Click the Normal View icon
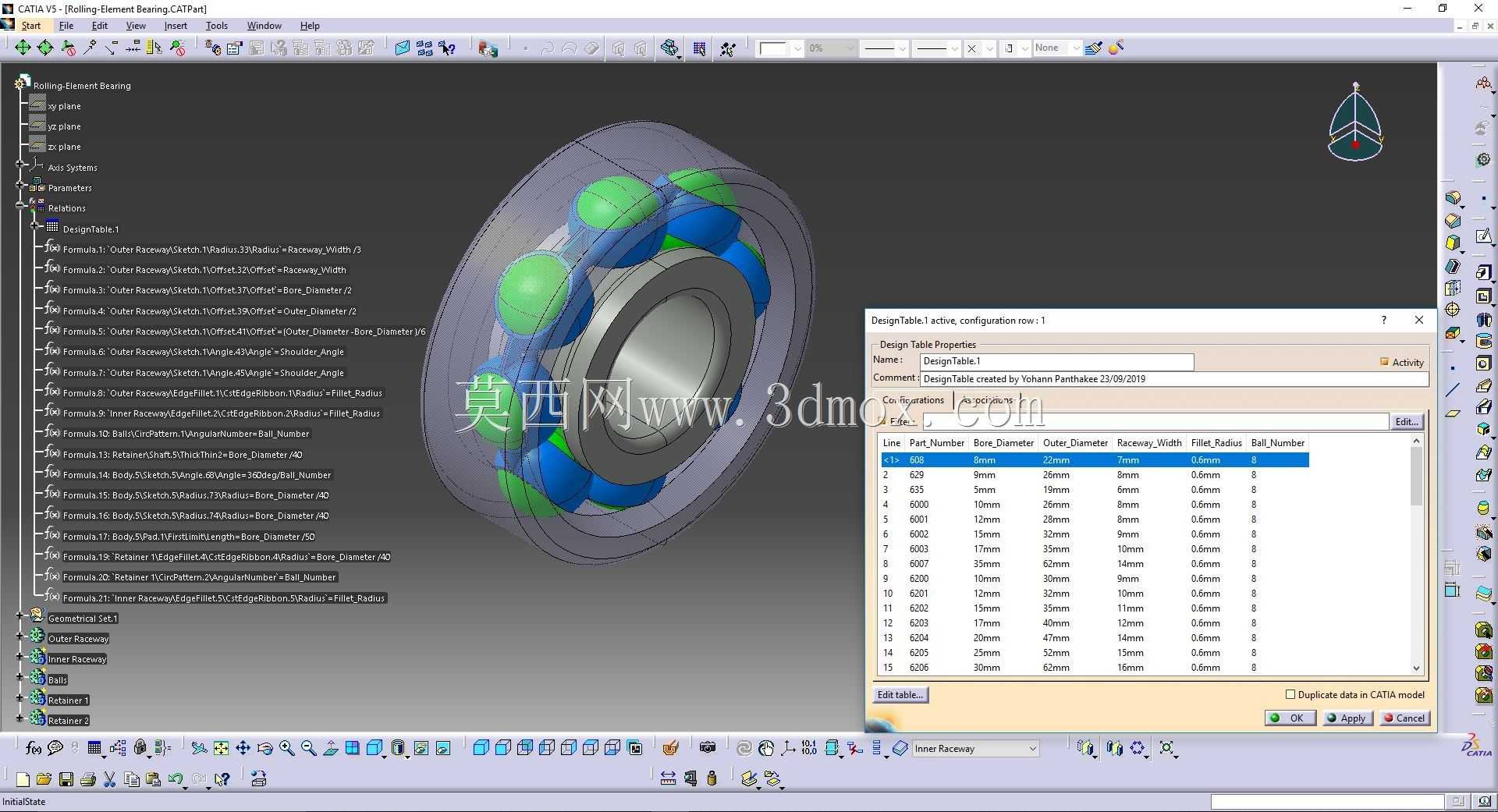This screenshot has height=812, width=1498. (x=330, y=748)
